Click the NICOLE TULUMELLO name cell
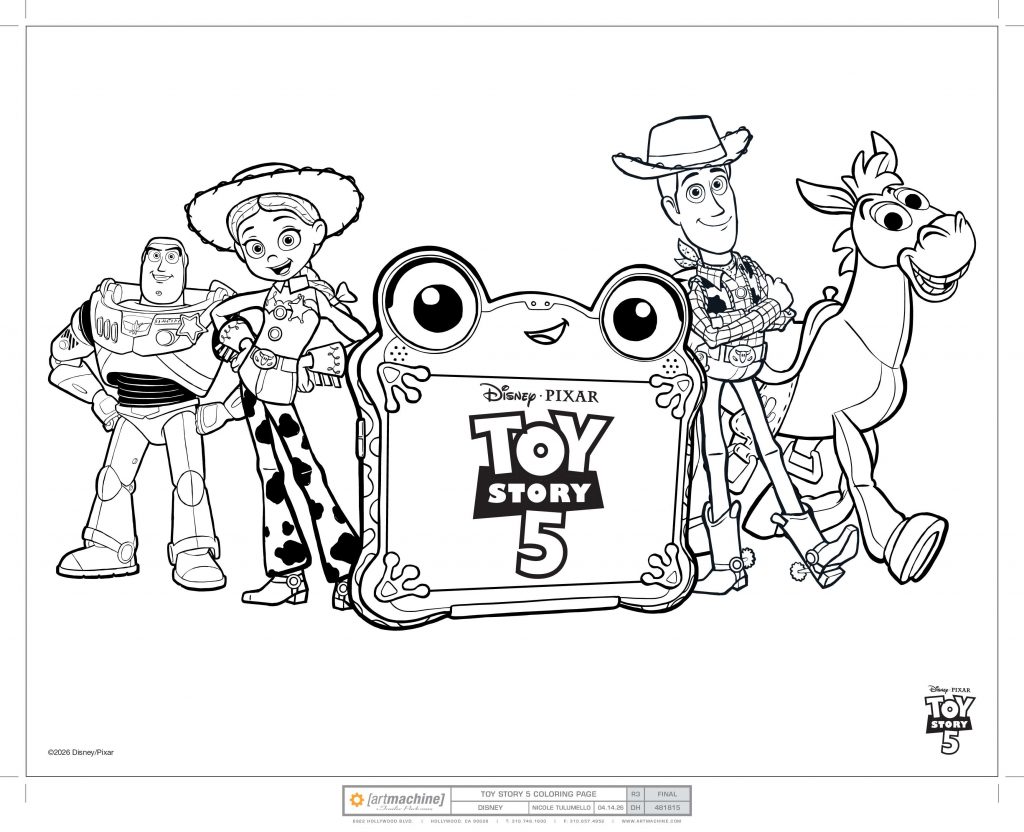 [561, 808]
